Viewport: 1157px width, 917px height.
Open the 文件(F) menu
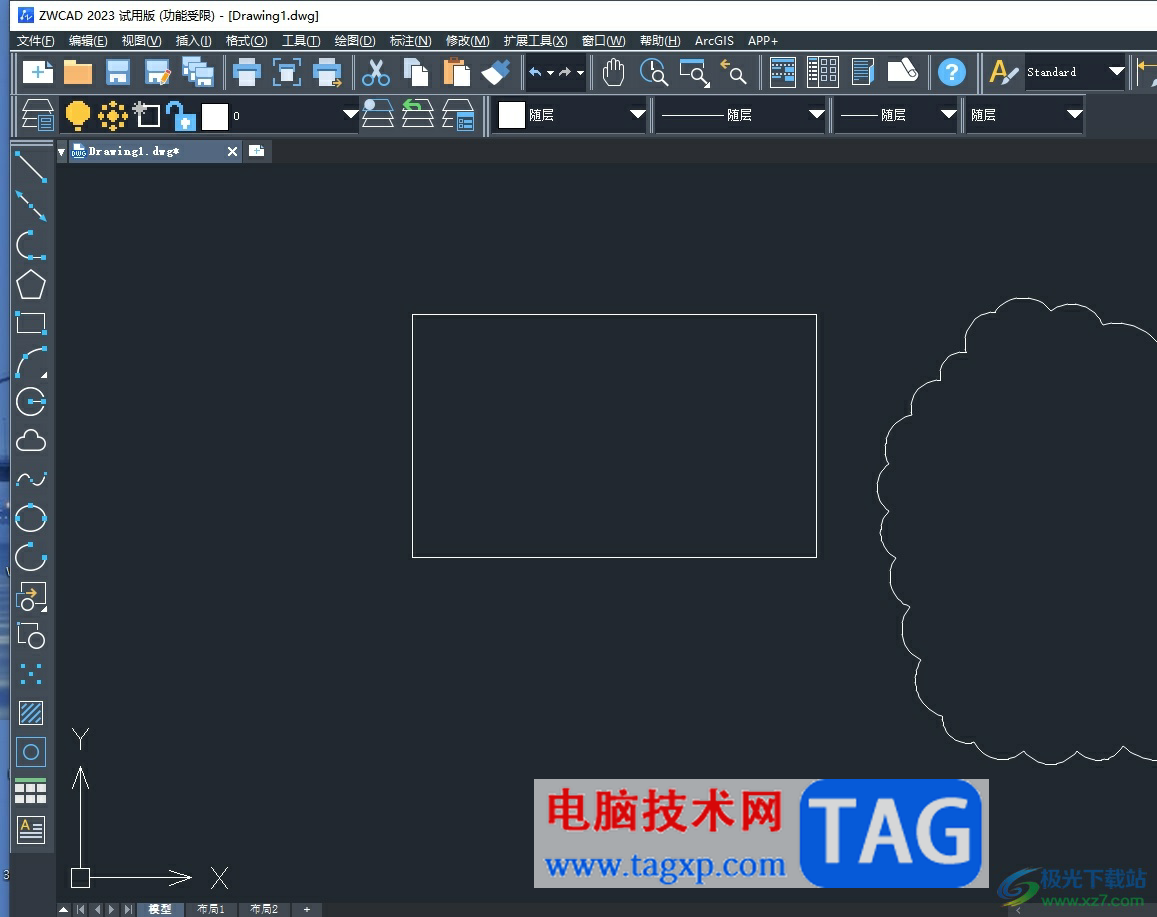35,41
